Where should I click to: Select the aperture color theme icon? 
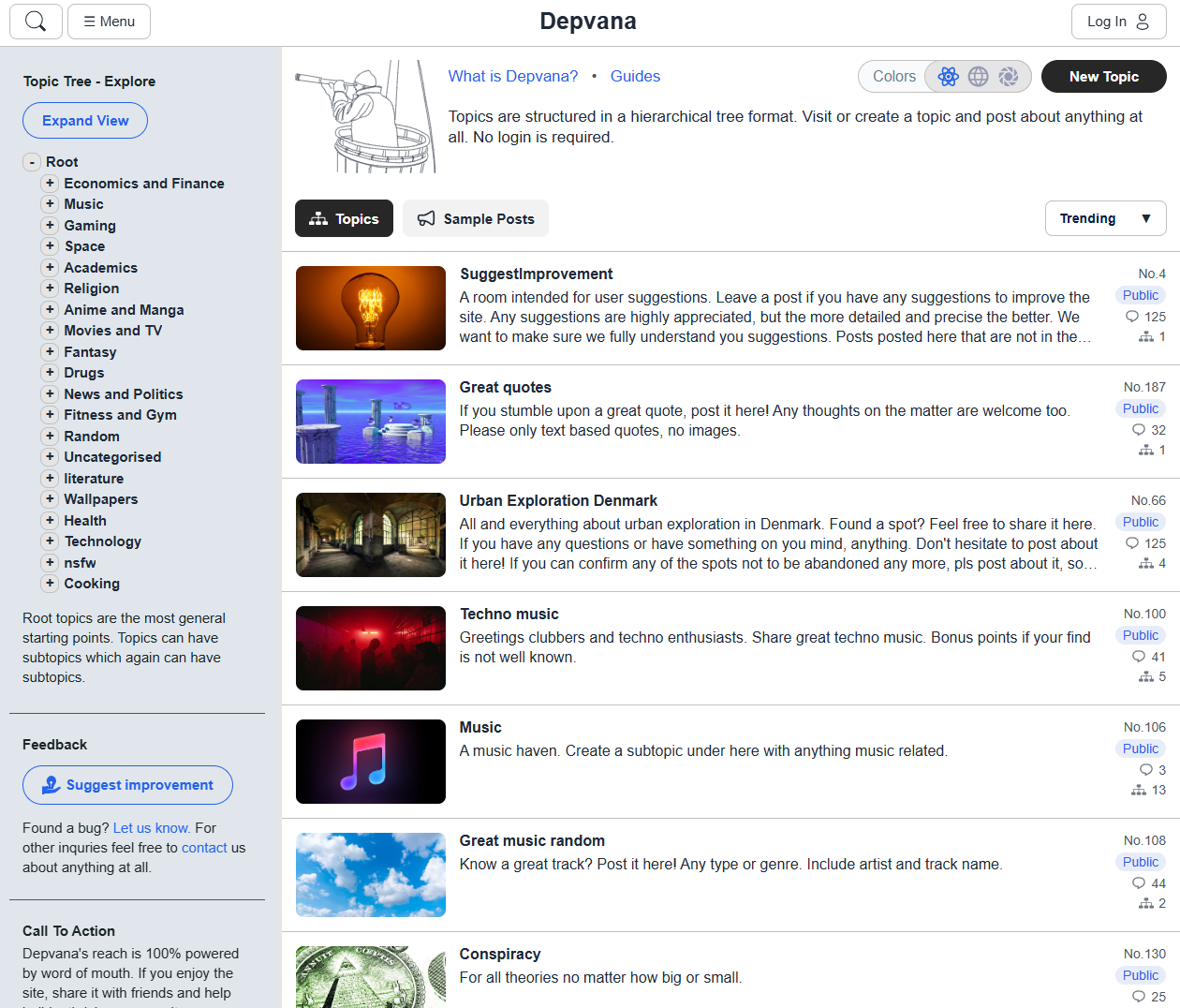coord(1010,76)
